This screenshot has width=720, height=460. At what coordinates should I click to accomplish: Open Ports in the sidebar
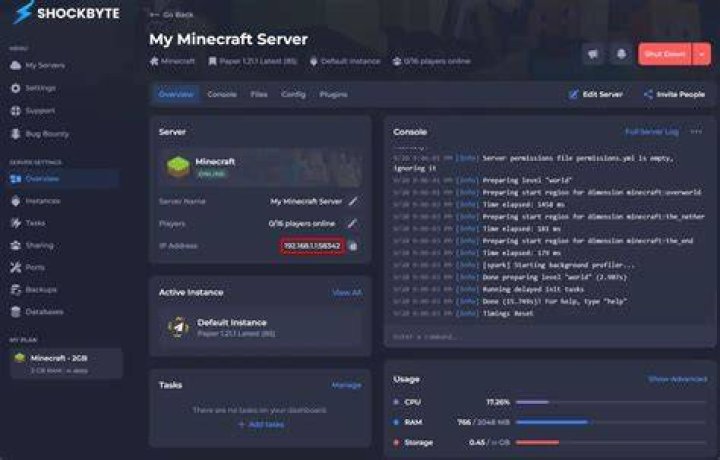click(x=28, y=268)
